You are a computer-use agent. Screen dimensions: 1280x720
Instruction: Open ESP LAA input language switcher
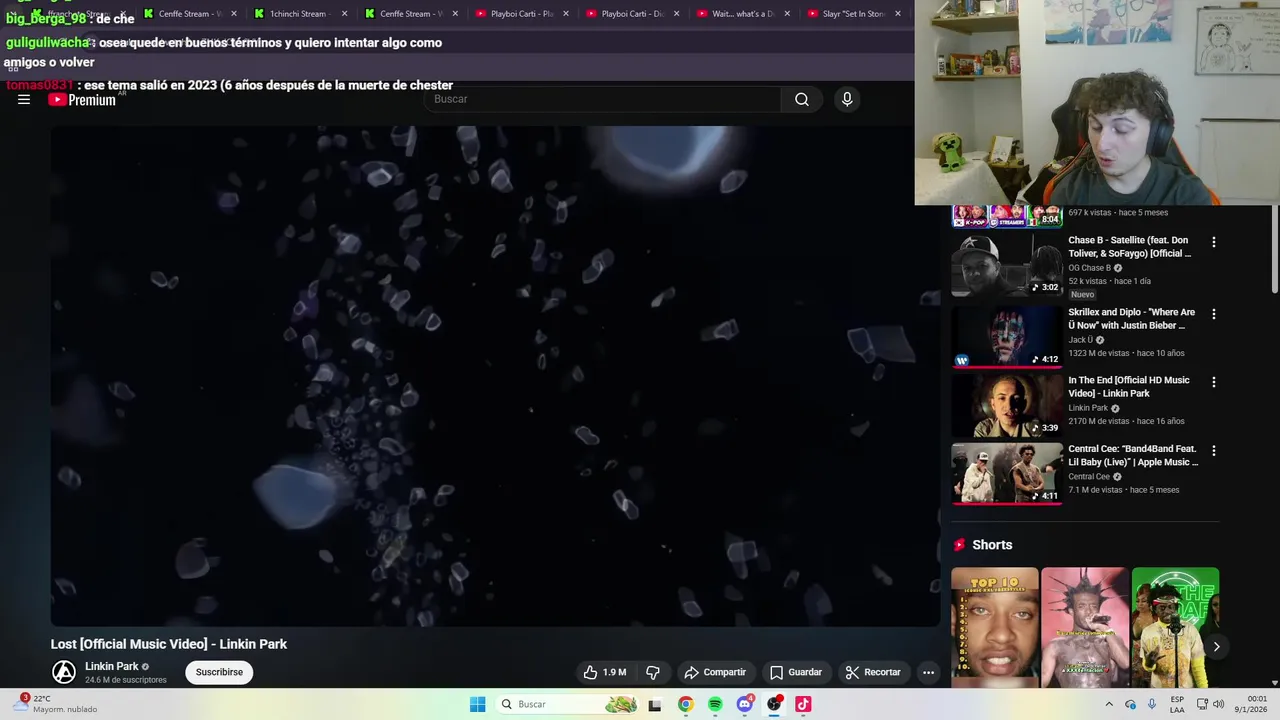click(1178, 704)
